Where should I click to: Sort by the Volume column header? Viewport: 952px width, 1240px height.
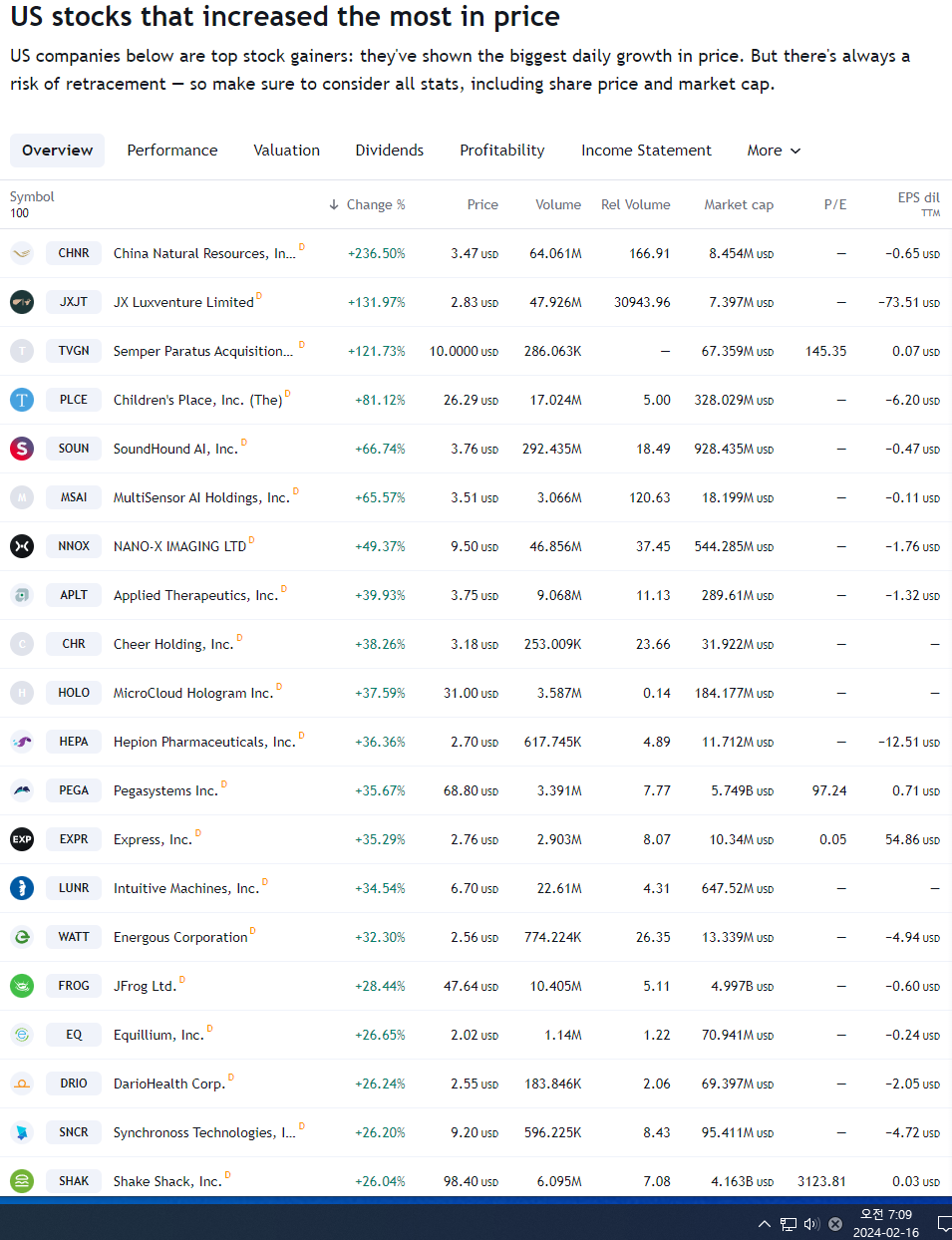pos(558,204)
